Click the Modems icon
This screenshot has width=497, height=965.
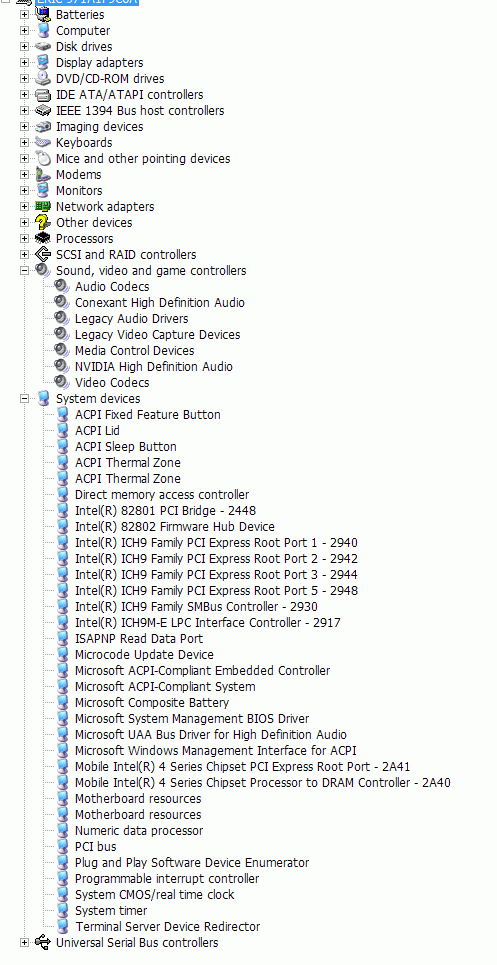point(42,174)
